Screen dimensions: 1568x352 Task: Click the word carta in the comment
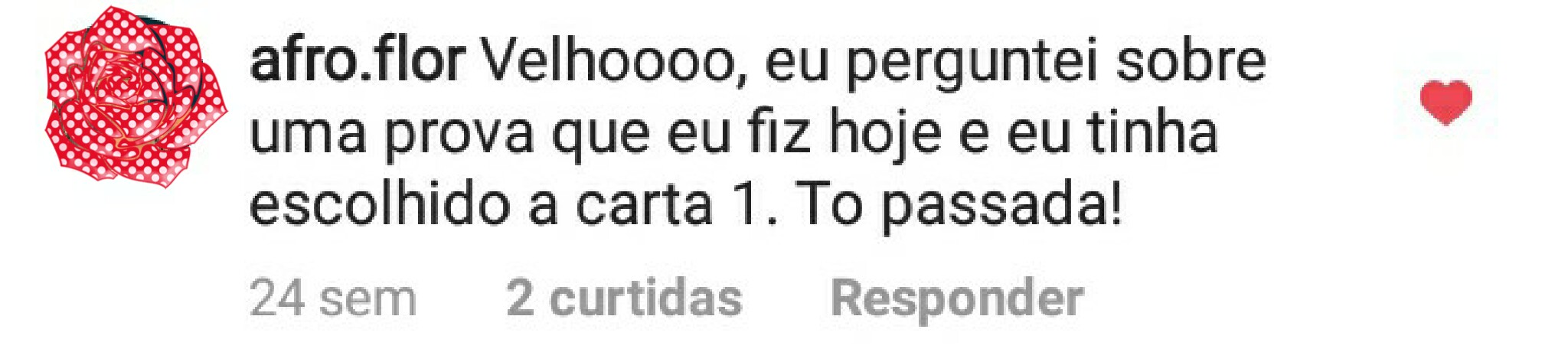(x=645, y=205)
